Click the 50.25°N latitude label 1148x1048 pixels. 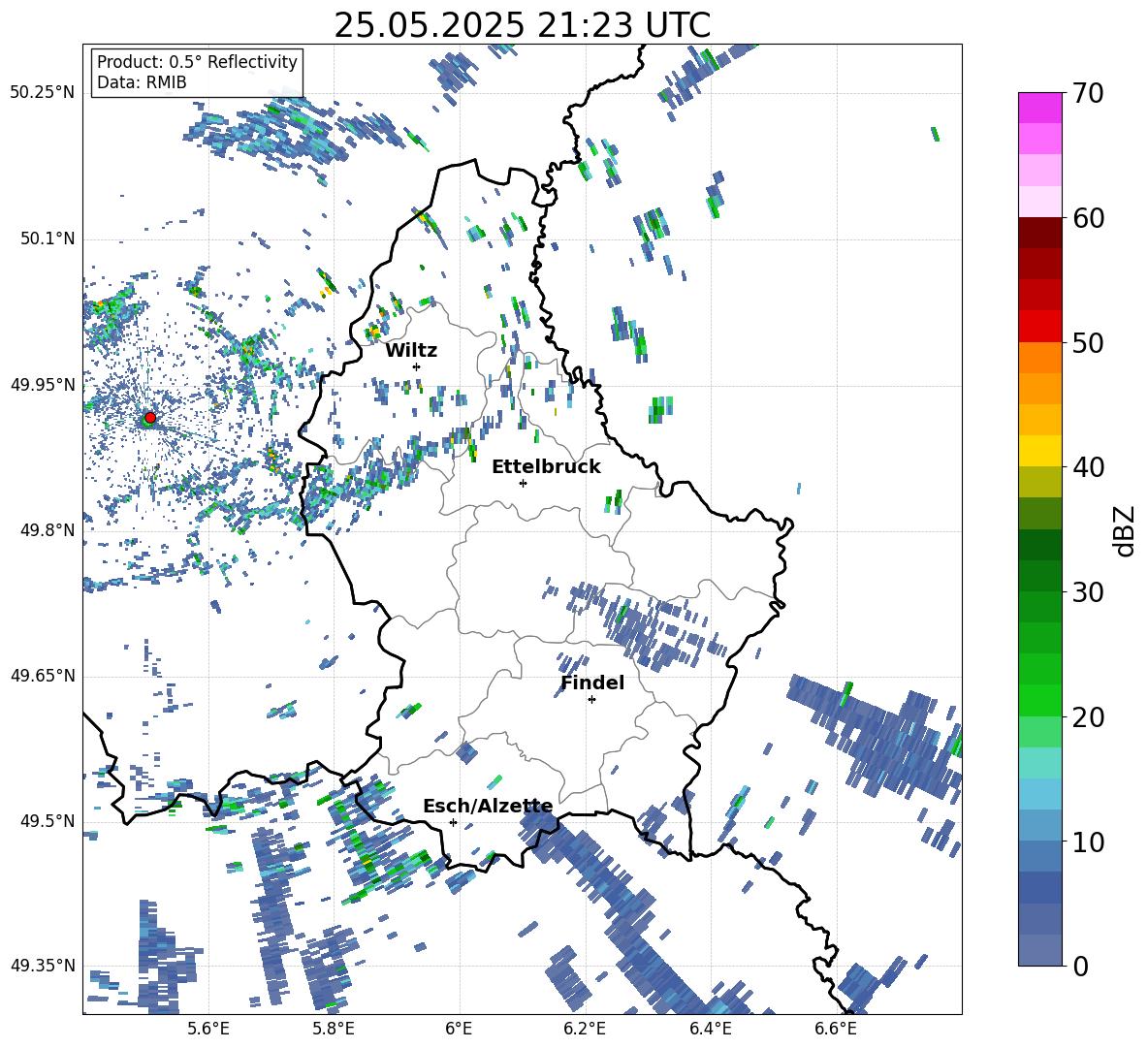[x=43, y=93]
